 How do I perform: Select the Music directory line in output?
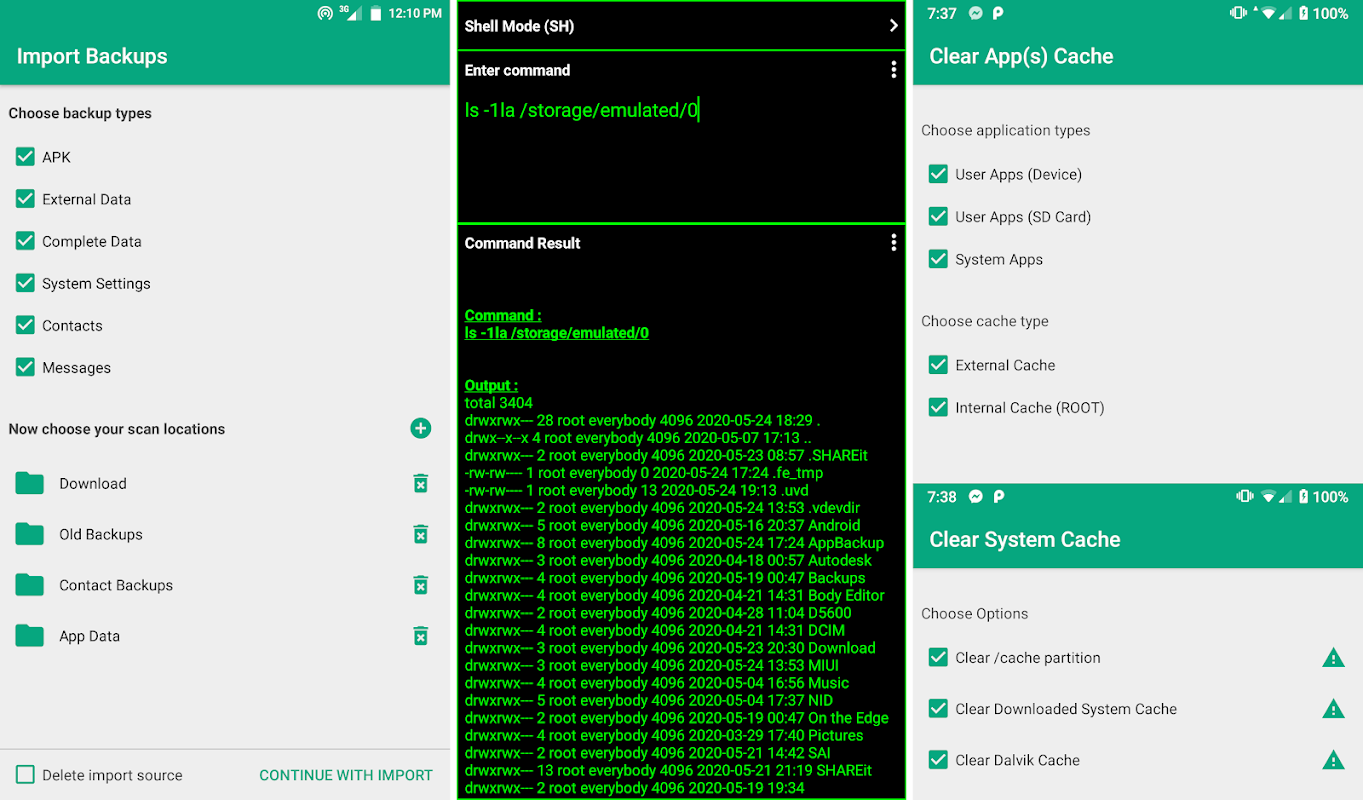tap(657, 683)
